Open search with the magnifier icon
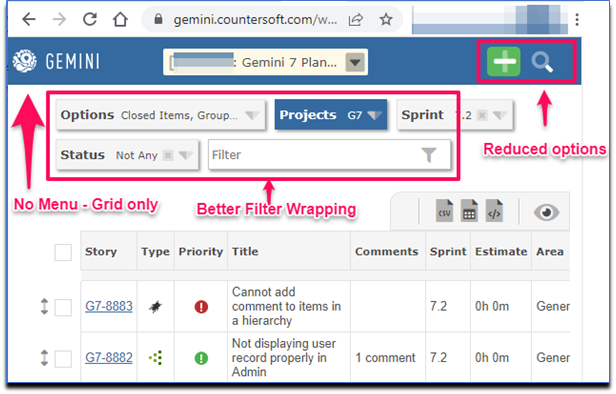Viewport: 616px width, 394px height. click(x=542, y=62)
